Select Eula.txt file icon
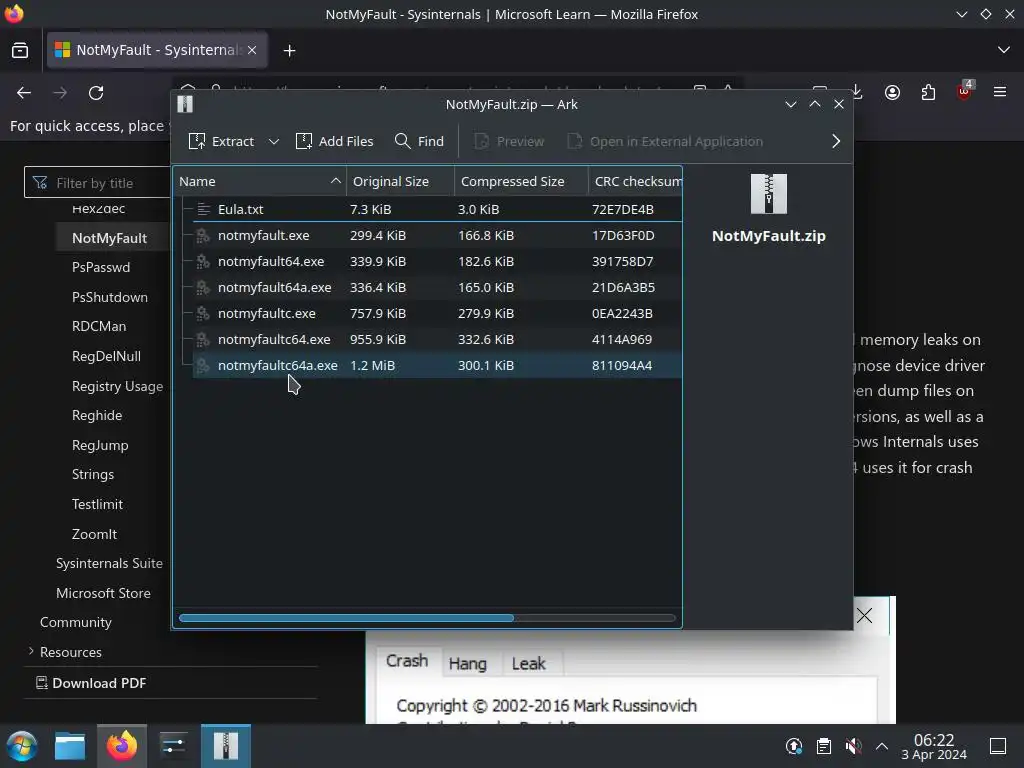 [203, 209]
